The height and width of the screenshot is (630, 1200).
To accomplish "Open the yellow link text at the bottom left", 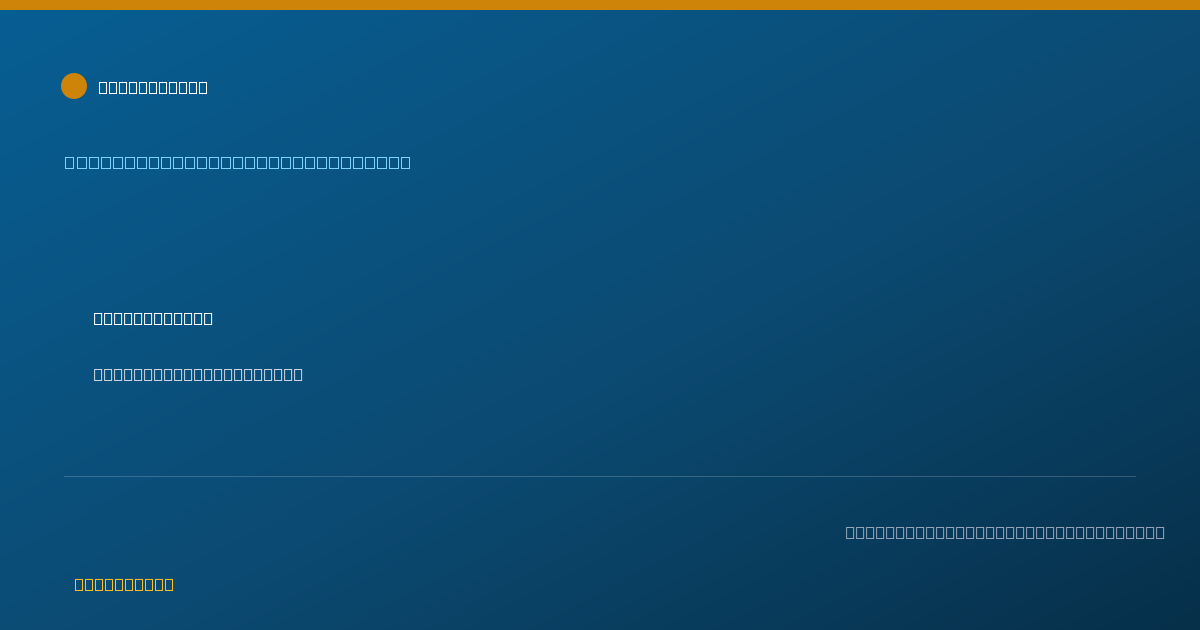I will 124,584.
